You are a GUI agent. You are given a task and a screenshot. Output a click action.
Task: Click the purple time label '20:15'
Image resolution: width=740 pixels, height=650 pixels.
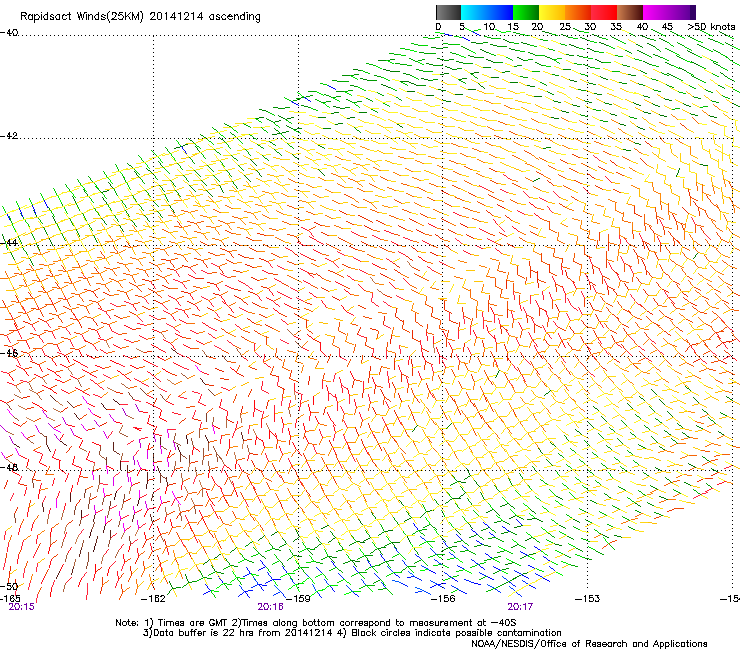pos(22,607)
